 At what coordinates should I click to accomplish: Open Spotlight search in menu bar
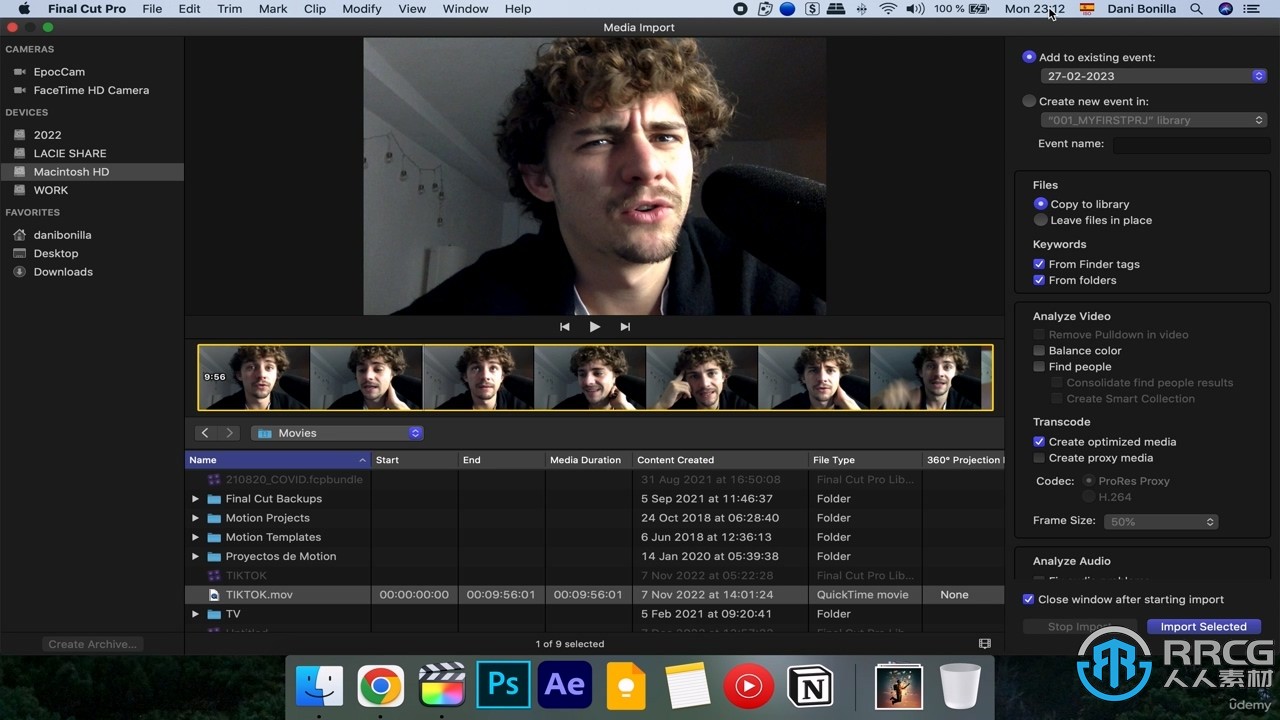(1197, 9)
